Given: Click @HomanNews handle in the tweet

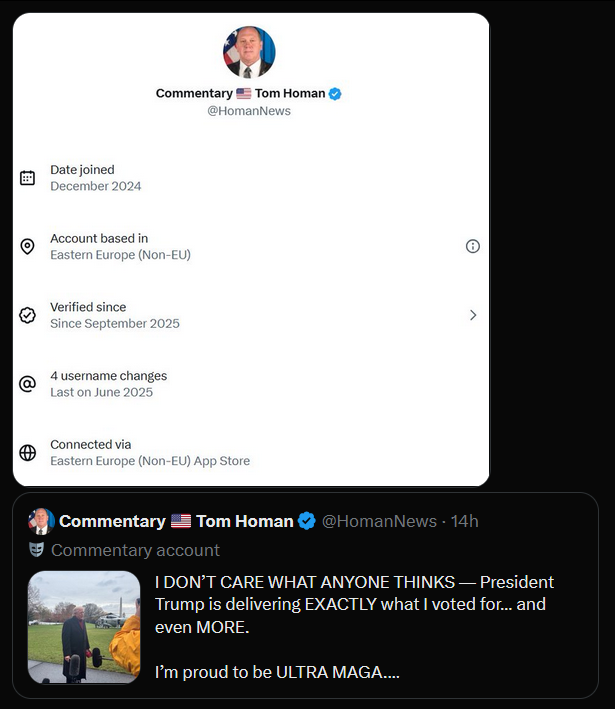Looking at the screenshot, I should pos(379,521).
